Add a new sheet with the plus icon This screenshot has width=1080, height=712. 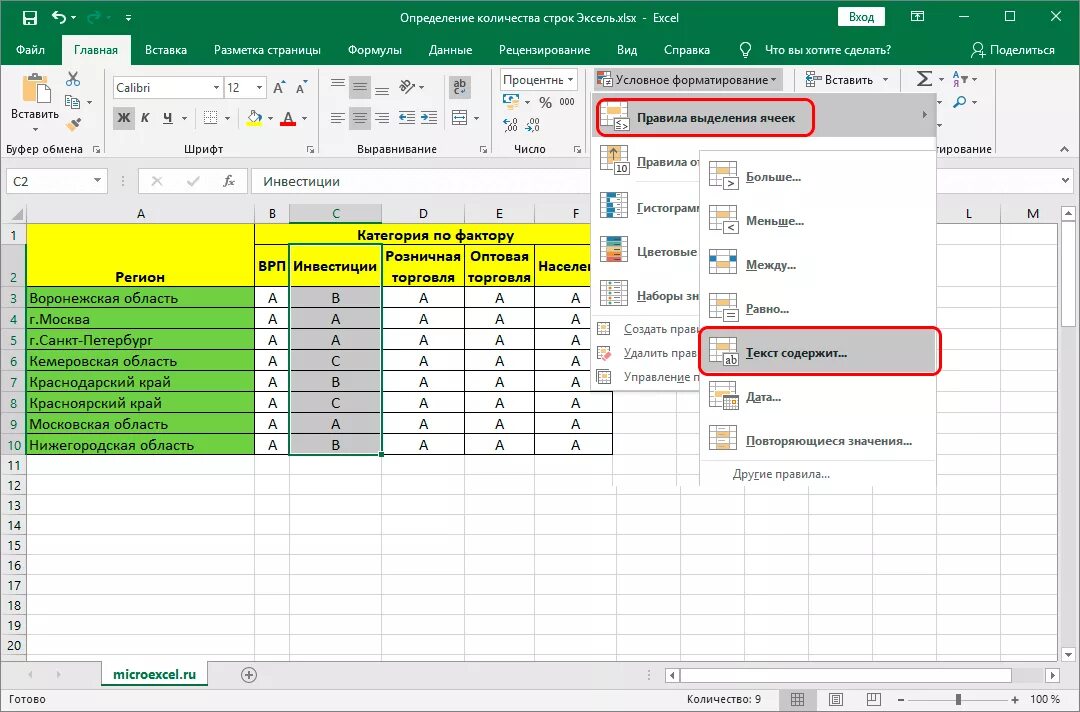[249, 675]
